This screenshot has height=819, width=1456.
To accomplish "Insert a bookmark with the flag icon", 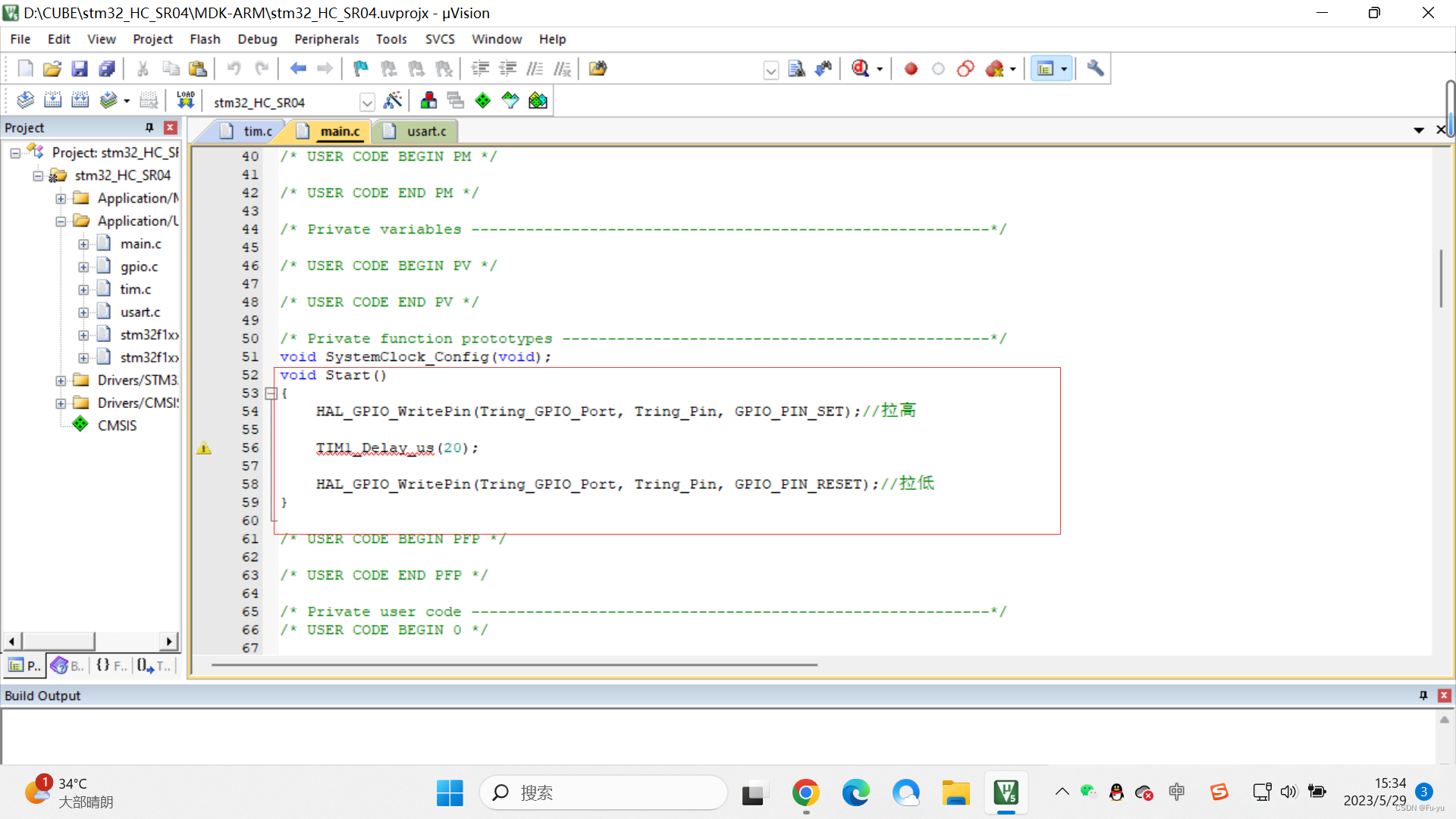I will (361, 69).
